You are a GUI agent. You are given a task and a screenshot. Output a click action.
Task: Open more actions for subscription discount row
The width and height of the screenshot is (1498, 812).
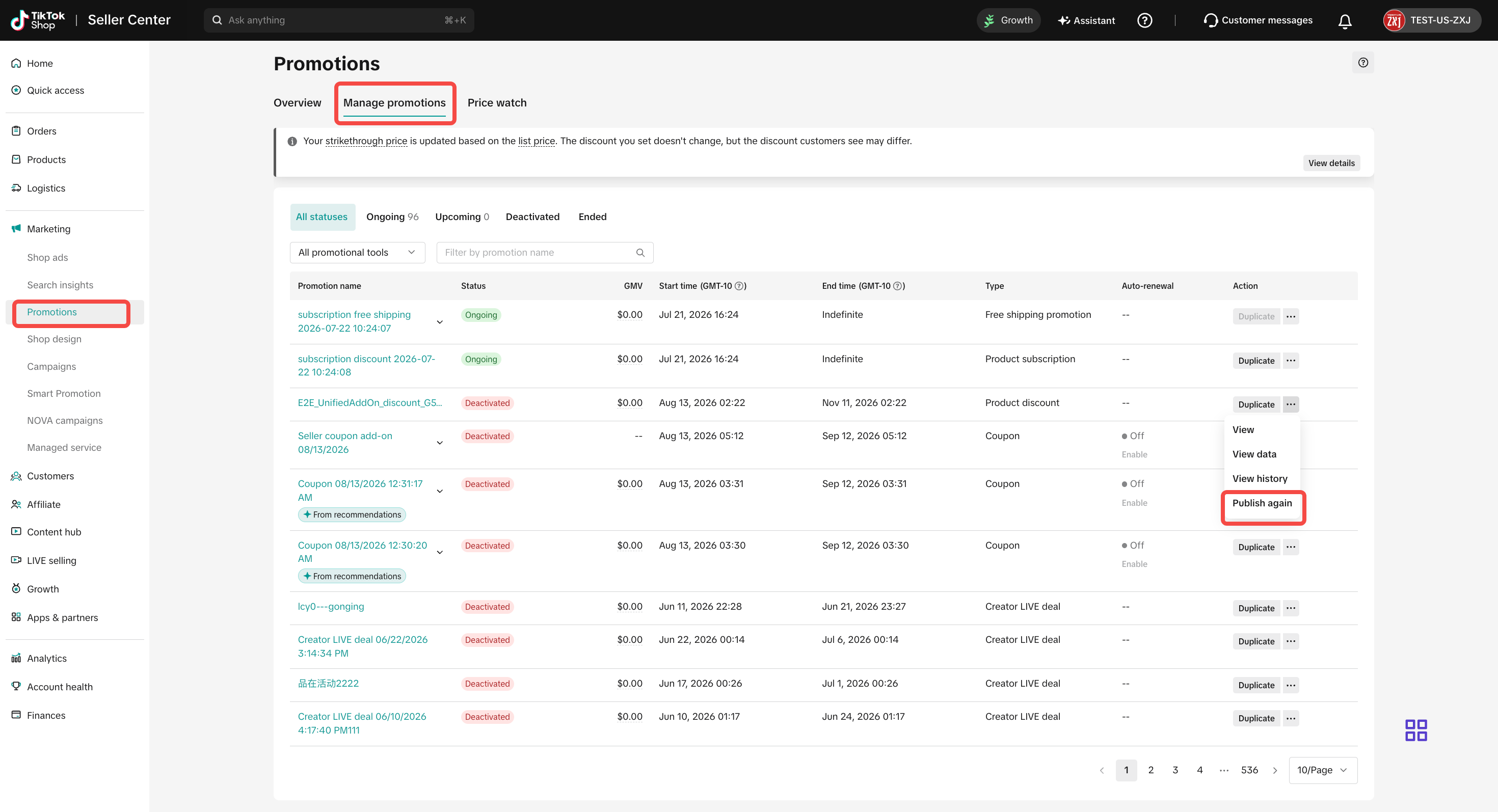pos(1291,361)
